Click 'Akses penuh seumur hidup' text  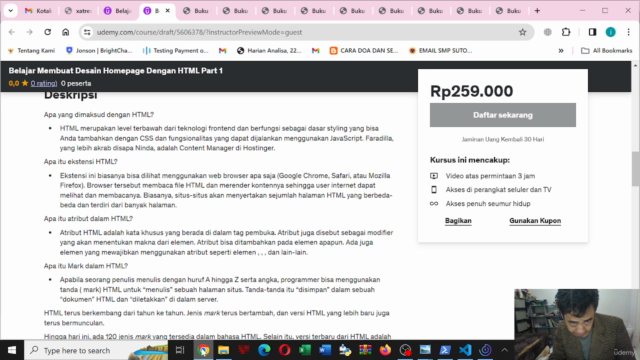(x=488, y=204)
